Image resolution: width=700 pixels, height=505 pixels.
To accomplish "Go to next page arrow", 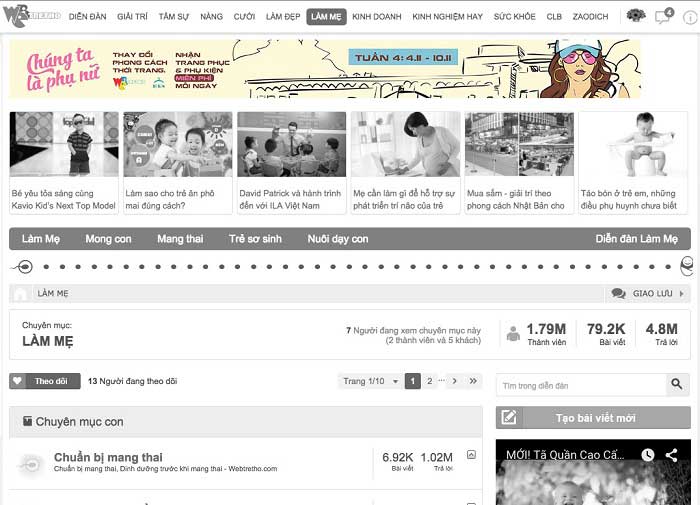I will (455, 381).
